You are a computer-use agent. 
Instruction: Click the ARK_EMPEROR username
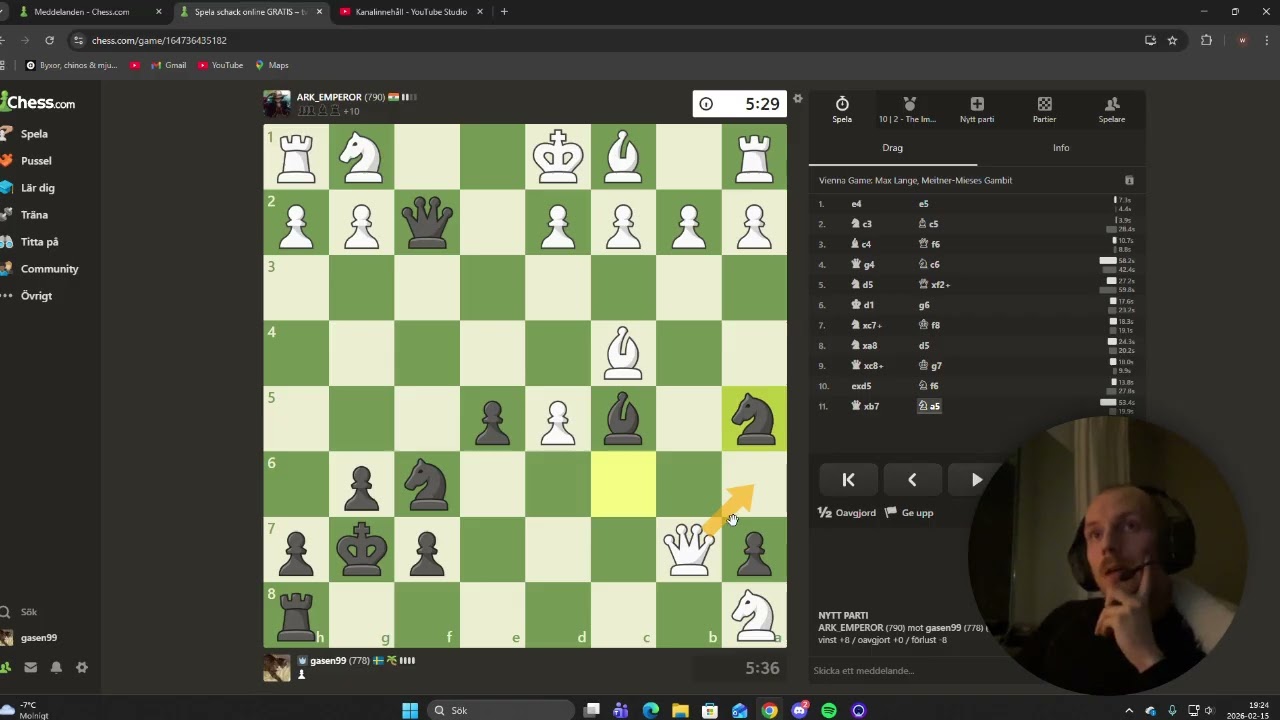click(x=328, y=97)
